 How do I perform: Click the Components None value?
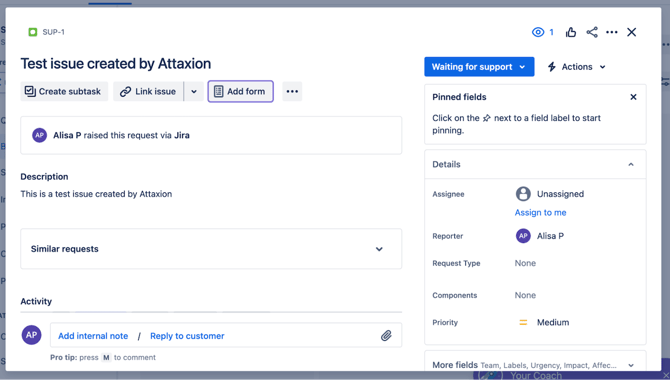[x=525, y=295]
